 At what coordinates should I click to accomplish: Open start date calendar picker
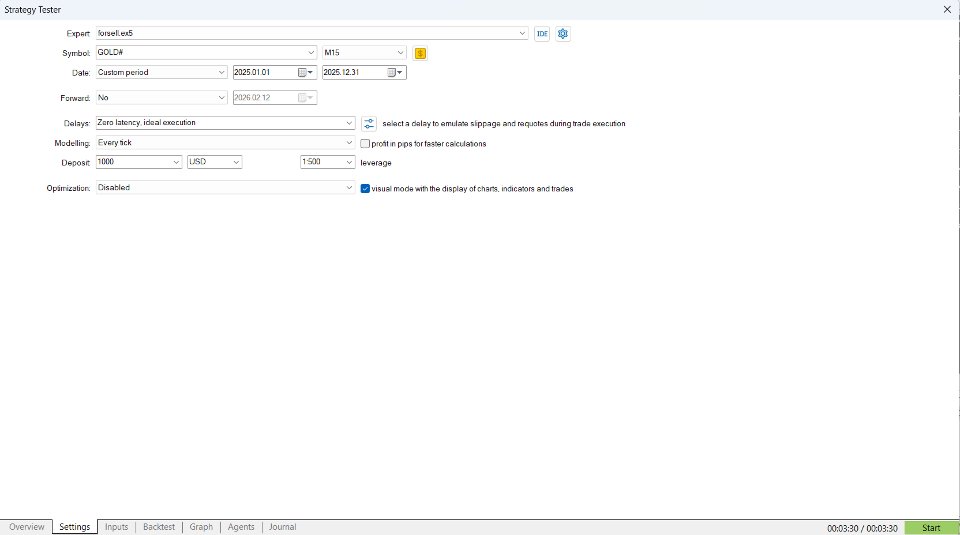306,72
